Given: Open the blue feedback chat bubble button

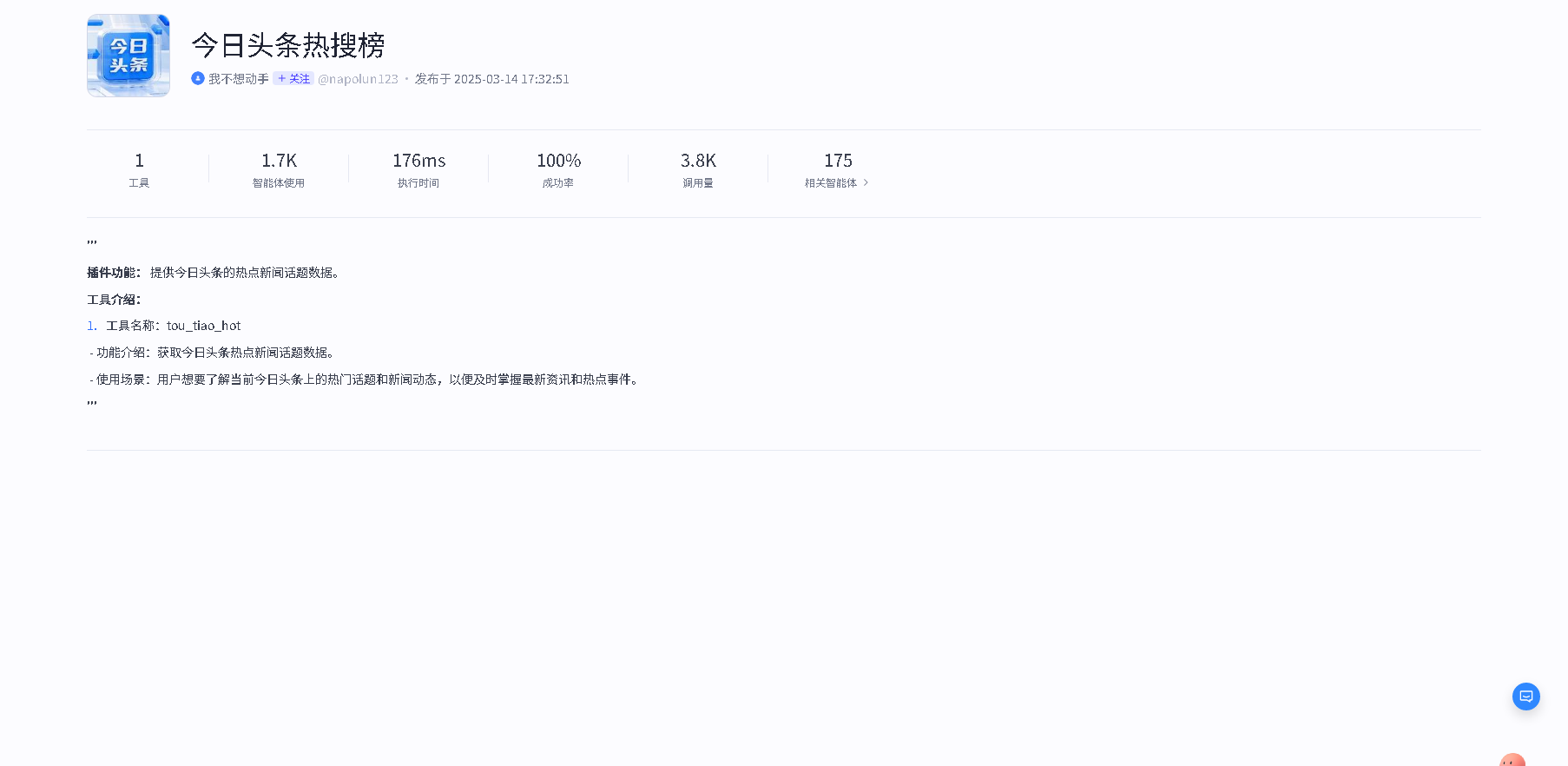Looking at the screenshot, I should (1525, 697).
